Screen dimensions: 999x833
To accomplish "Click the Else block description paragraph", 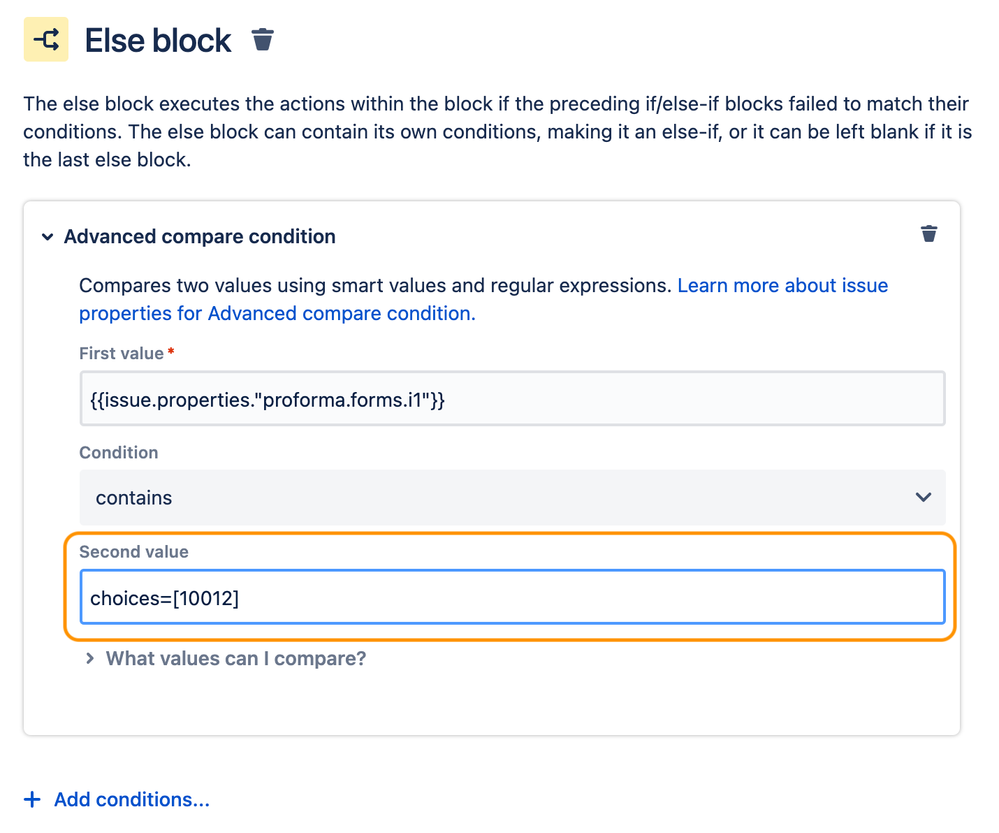I will (497, 131).
